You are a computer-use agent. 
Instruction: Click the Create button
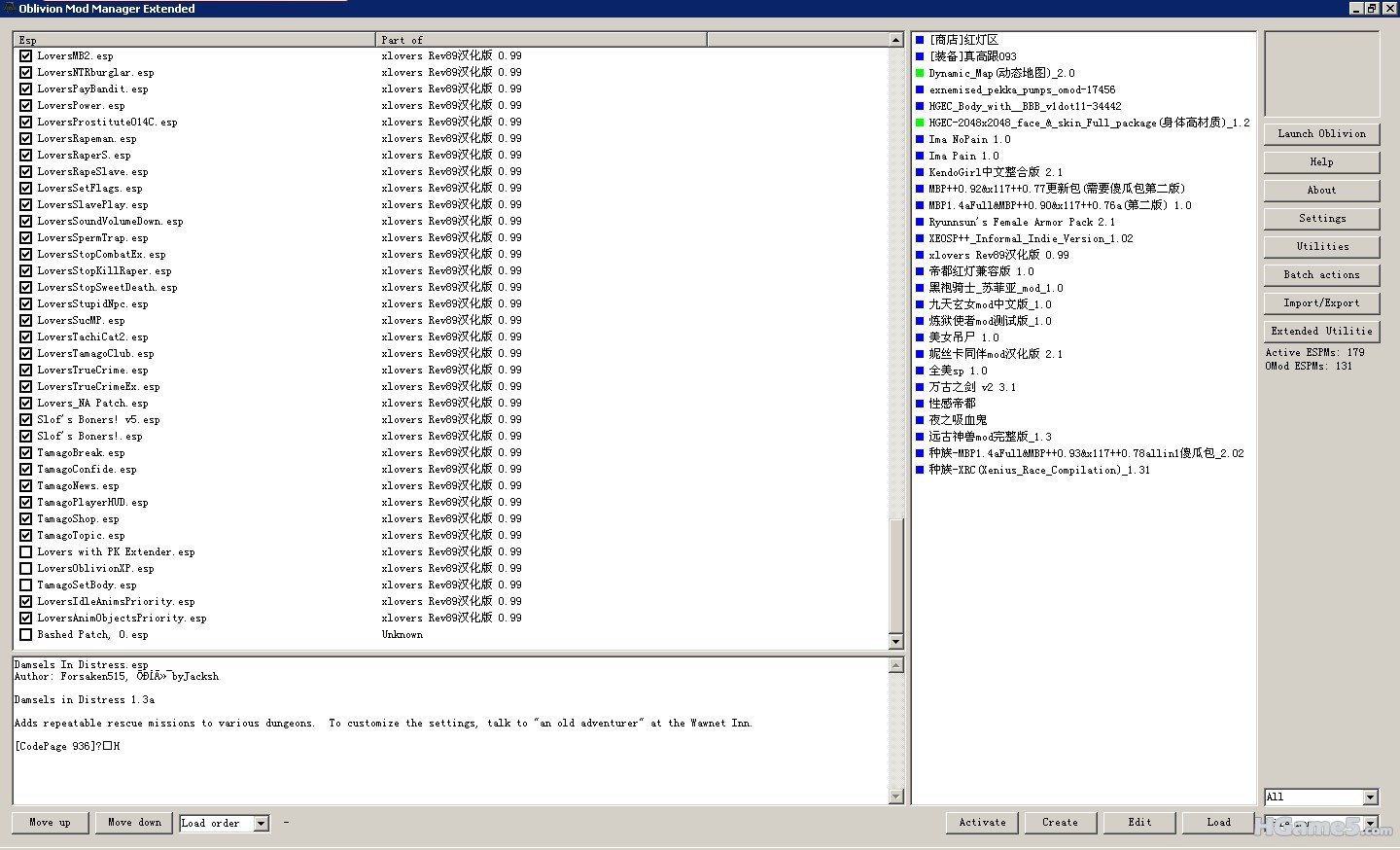1060,823
